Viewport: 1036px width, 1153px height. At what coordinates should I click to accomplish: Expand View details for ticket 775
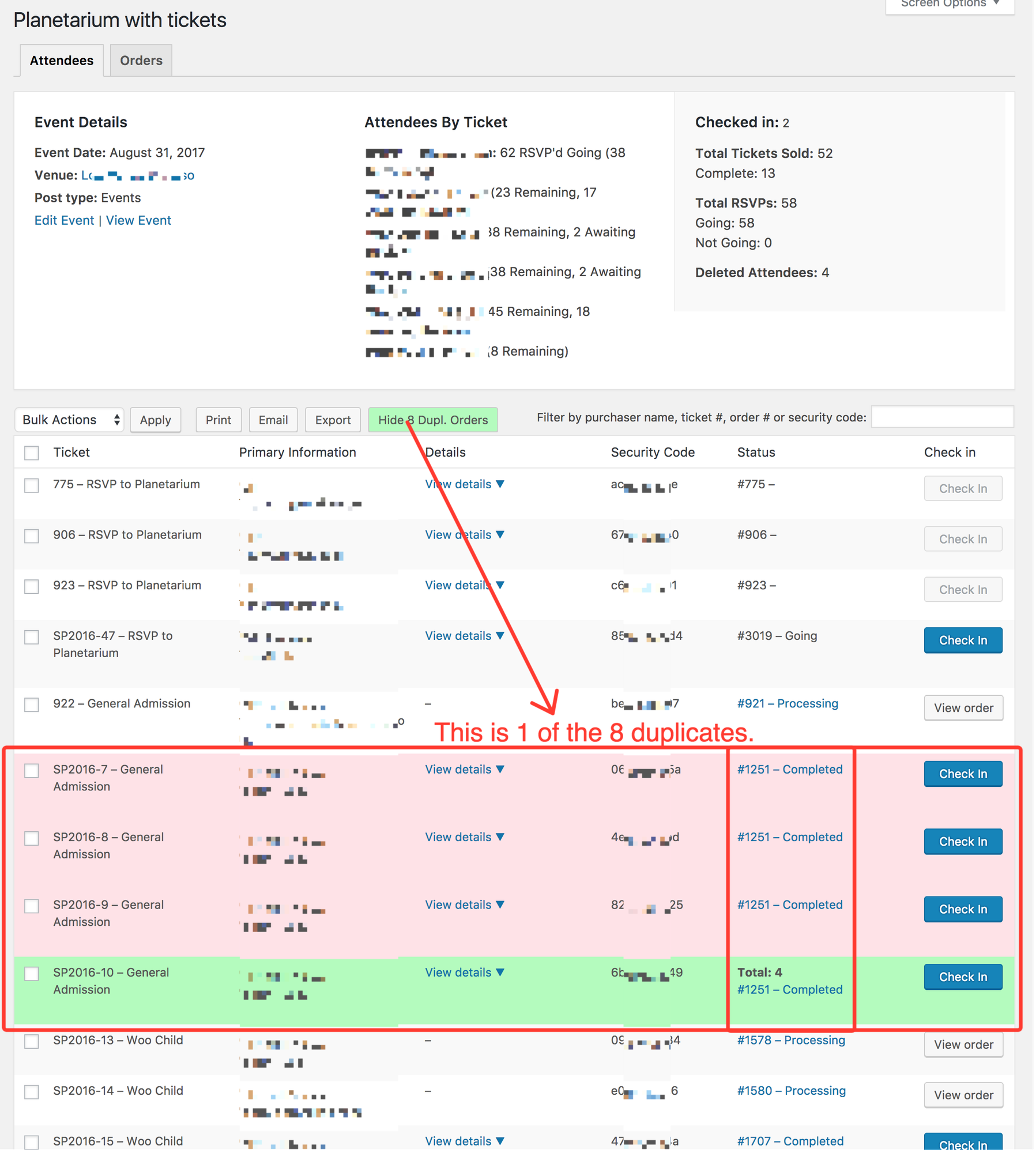[464, 484]
